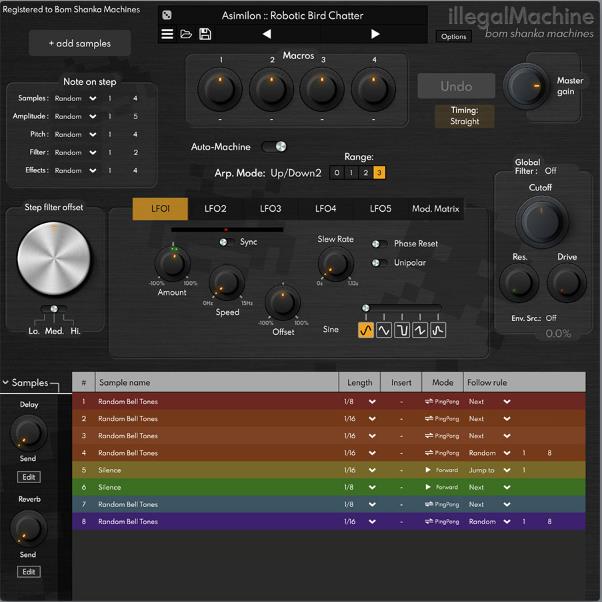Screen dimensions: 602x602
Task: Open the Samples Random dropdown
Action: point(92,99)
